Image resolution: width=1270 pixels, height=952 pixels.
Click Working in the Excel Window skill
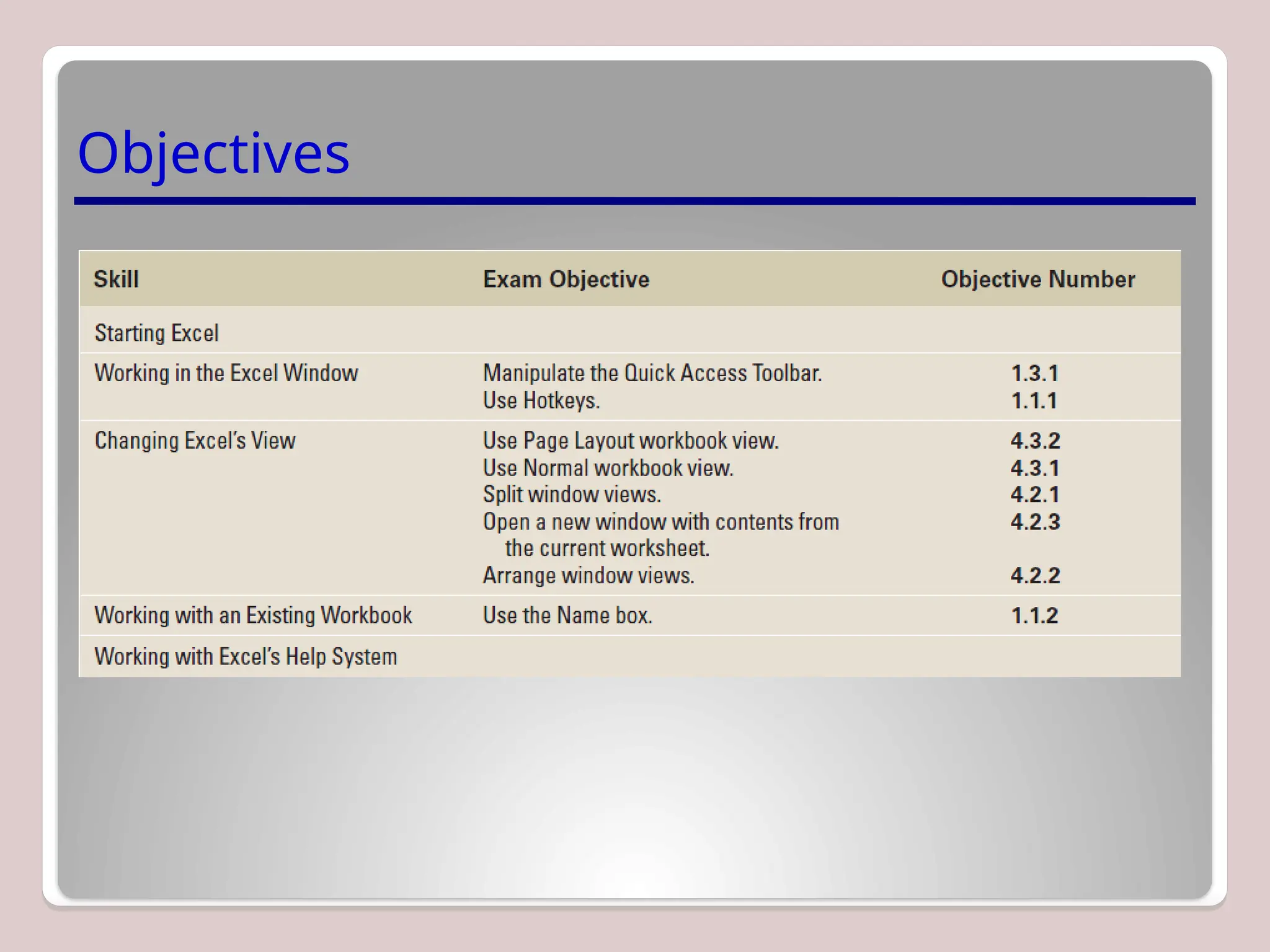pyautogui.click(x=226, y=373)
